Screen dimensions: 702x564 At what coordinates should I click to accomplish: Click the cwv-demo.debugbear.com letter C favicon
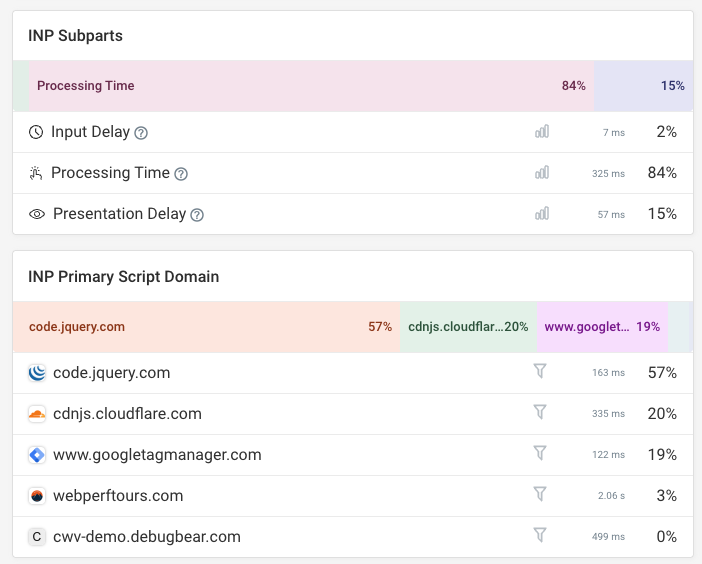click(37, 537)
